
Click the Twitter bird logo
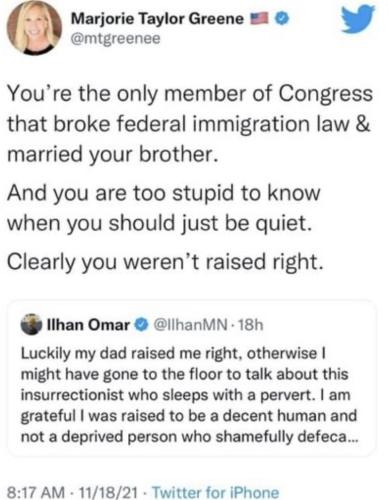click(358, 19)
